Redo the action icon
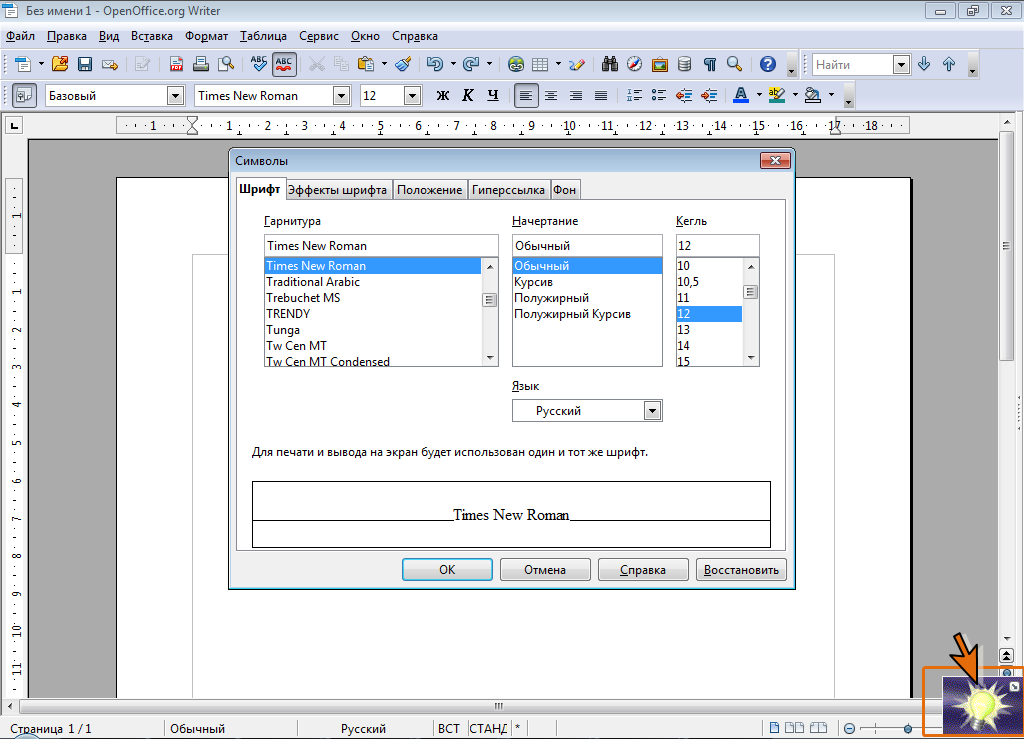The width and height of the screenshot is (1024, 739). (x=471, y=64)
